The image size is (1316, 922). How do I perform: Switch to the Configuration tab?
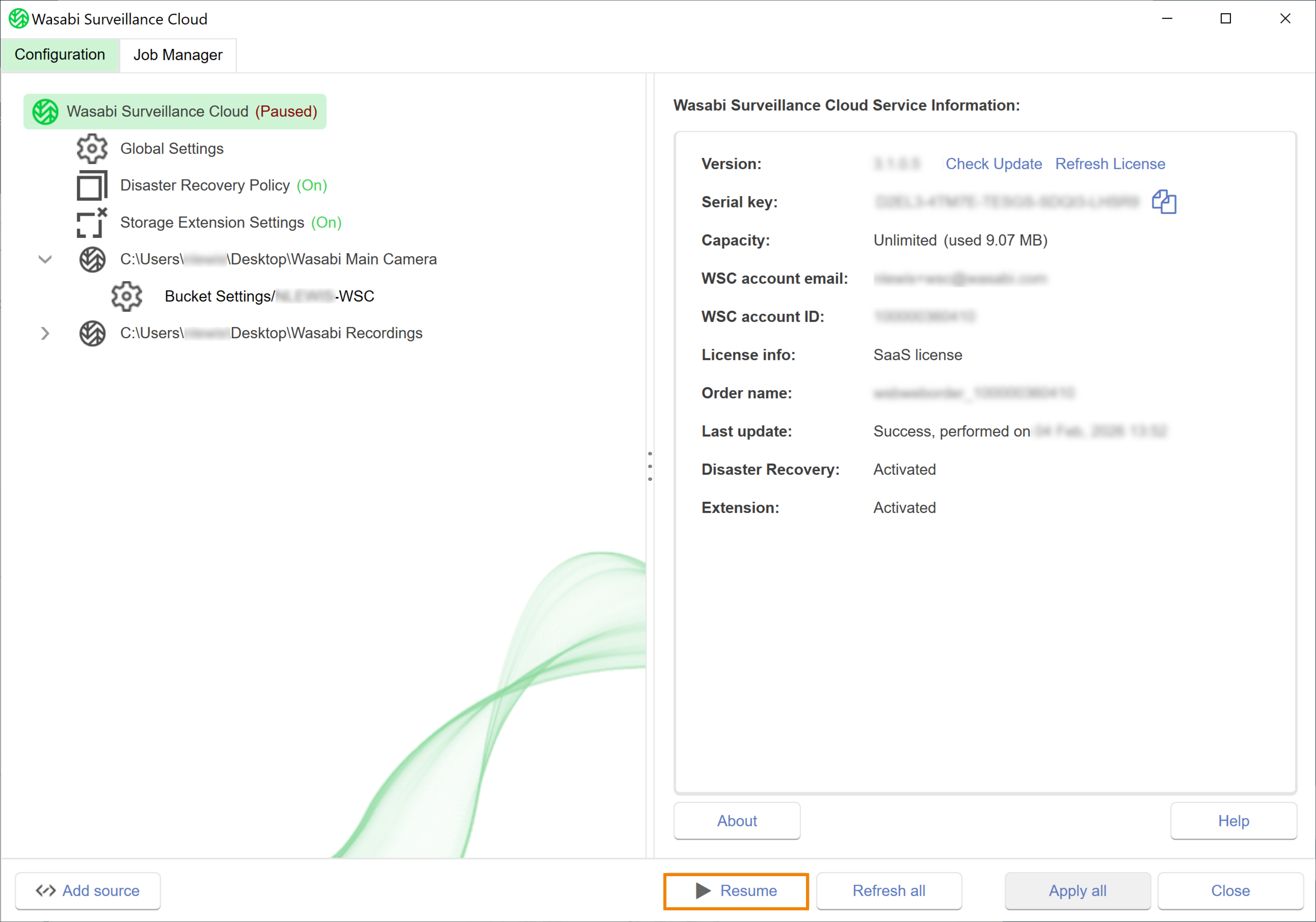pyautogui.click(x=60, y=55)
